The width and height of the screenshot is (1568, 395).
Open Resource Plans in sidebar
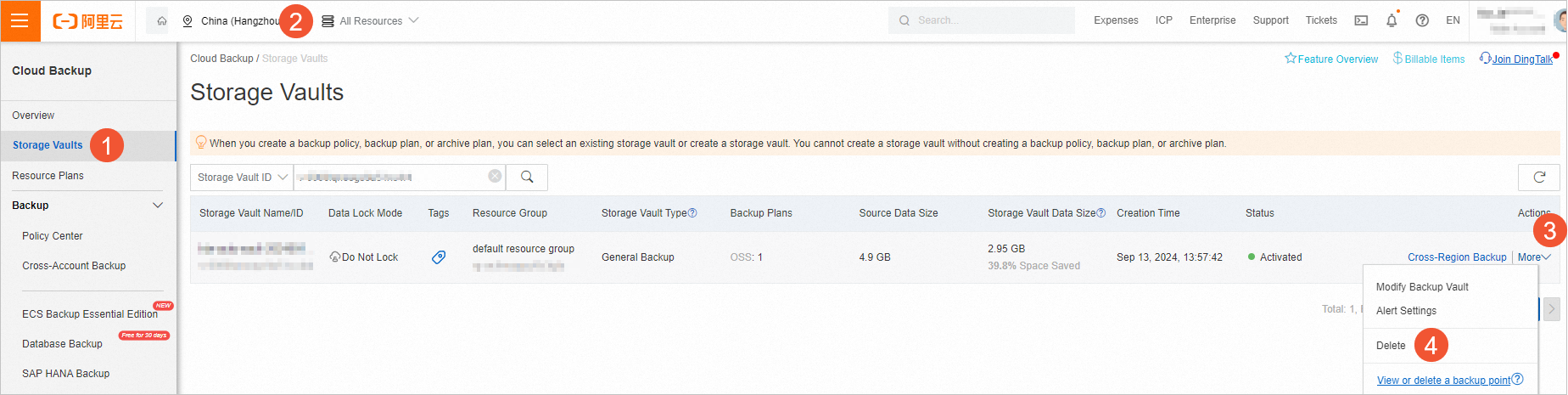[48, 176]
